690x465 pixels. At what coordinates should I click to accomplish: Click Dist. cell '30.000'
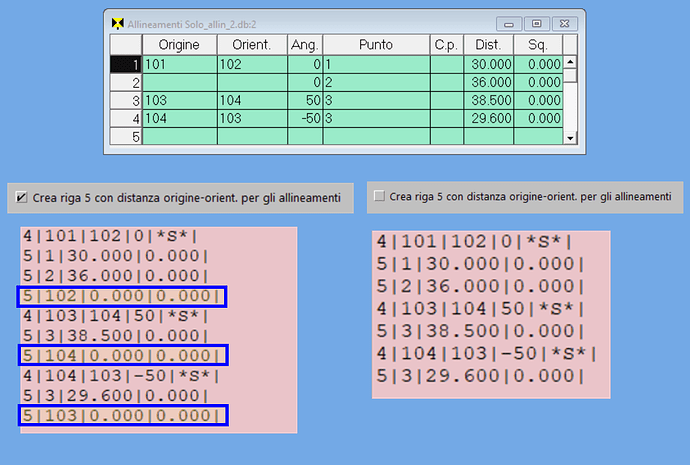(x=488, y=65)
